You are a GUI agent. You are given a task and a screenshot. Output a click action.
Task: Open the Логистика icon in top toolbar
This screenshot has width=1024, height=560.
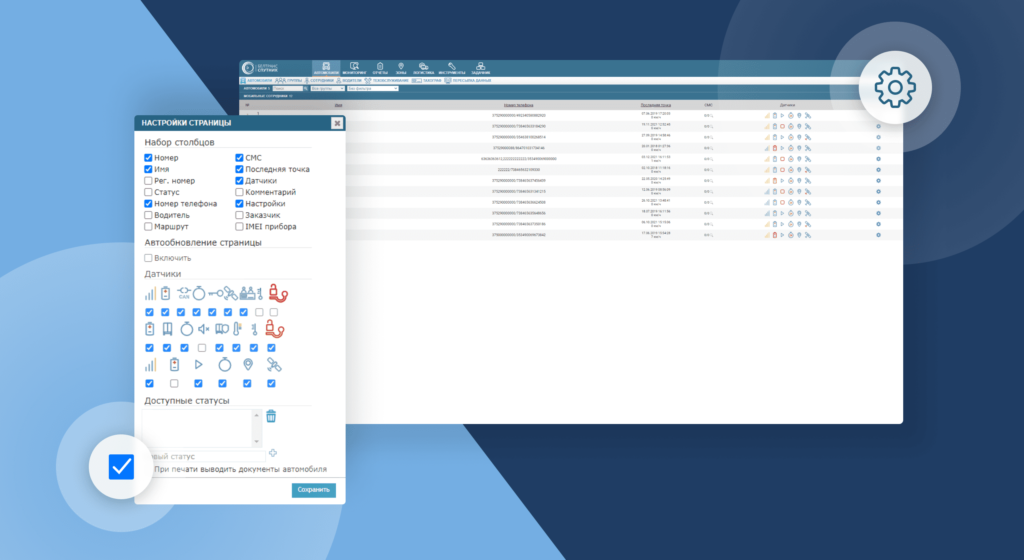pos(425,68)
